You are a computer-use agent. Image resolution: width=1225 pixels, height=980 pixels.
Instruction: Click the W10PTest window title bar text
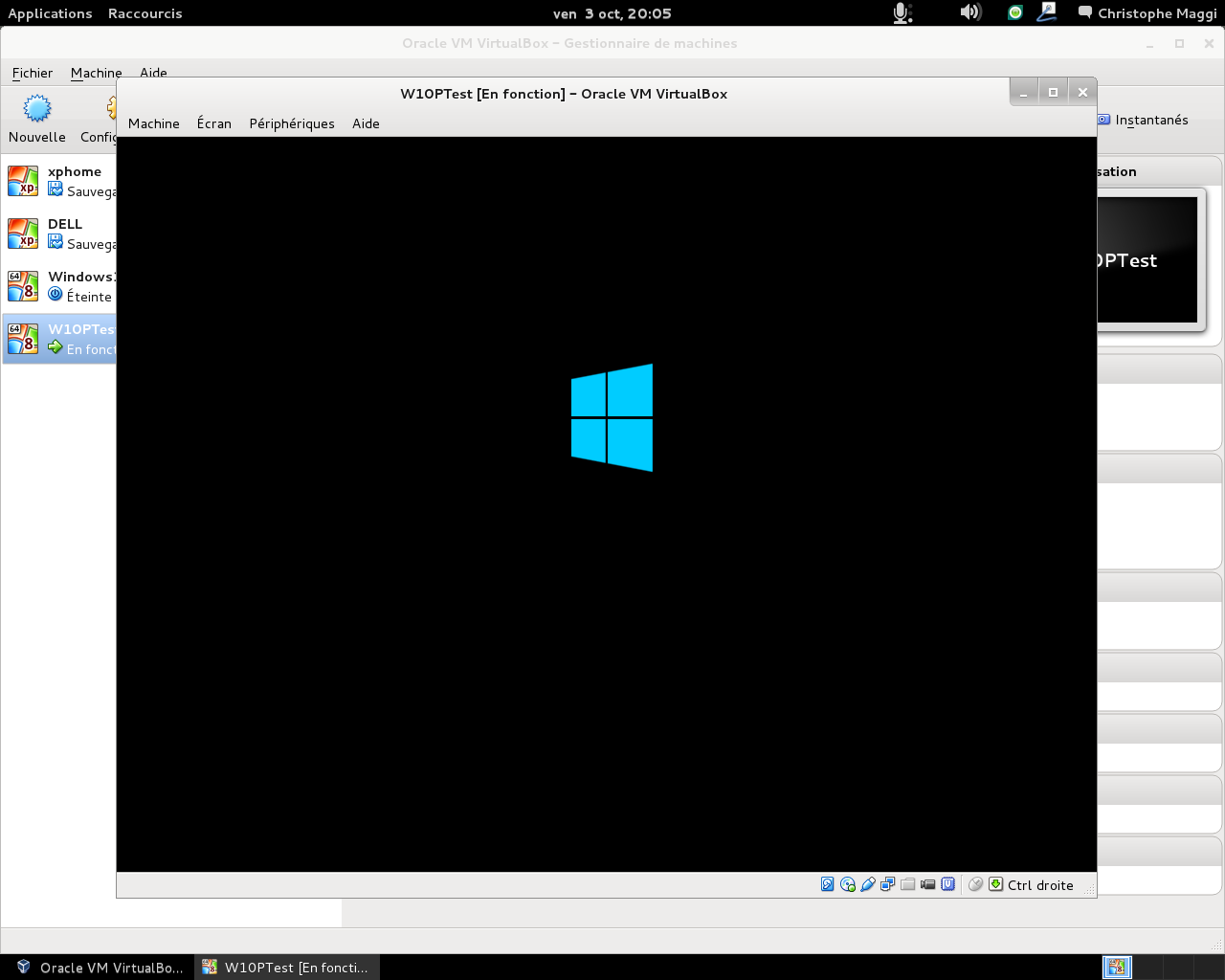pos(564,94)
